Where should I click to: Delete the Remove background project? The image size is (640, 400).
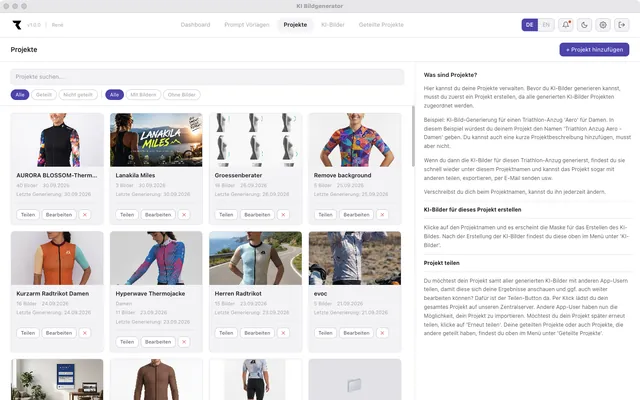click(382, 215)
